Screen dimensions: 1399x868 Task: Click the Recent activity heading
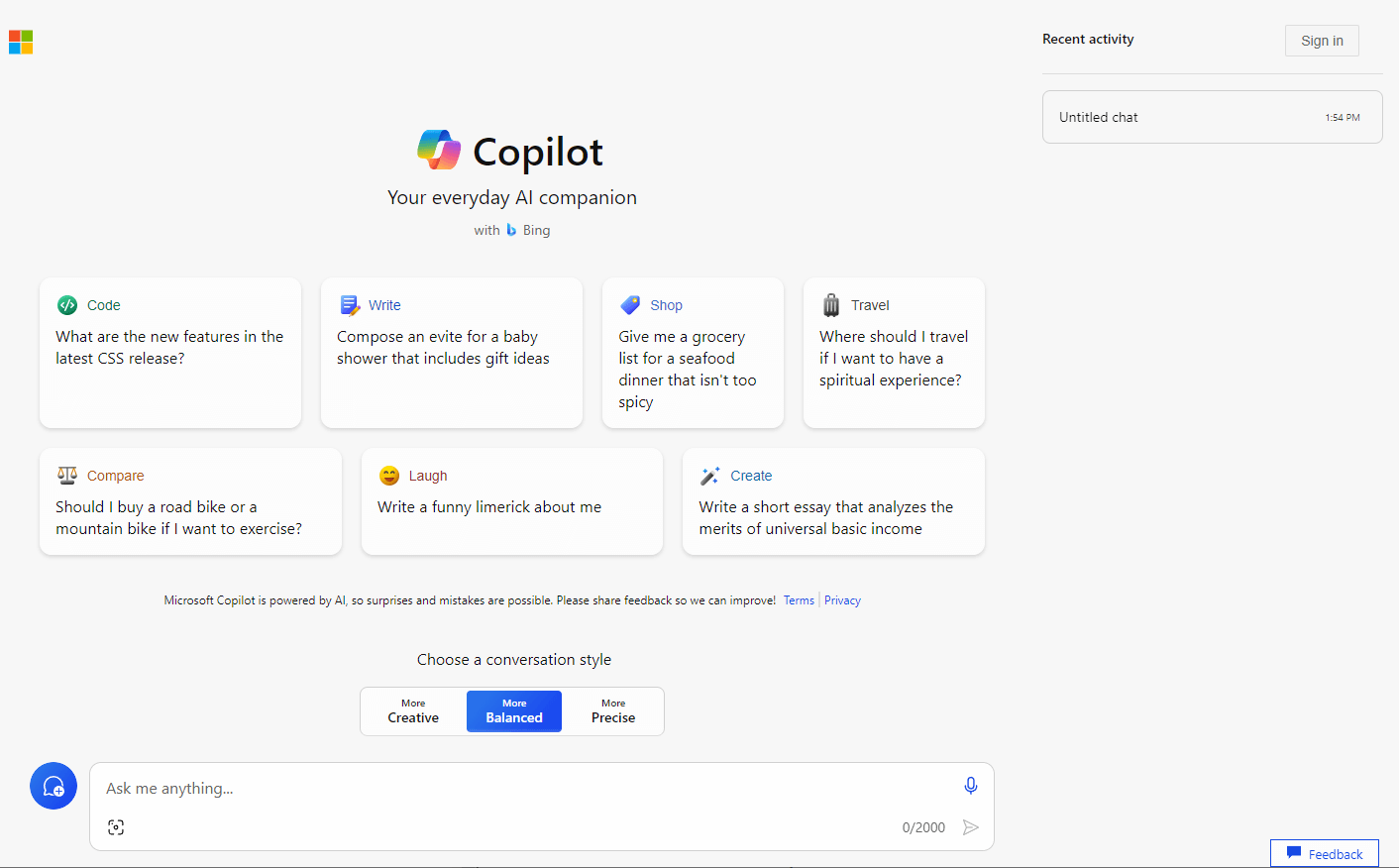click(x=1088, y=40)
